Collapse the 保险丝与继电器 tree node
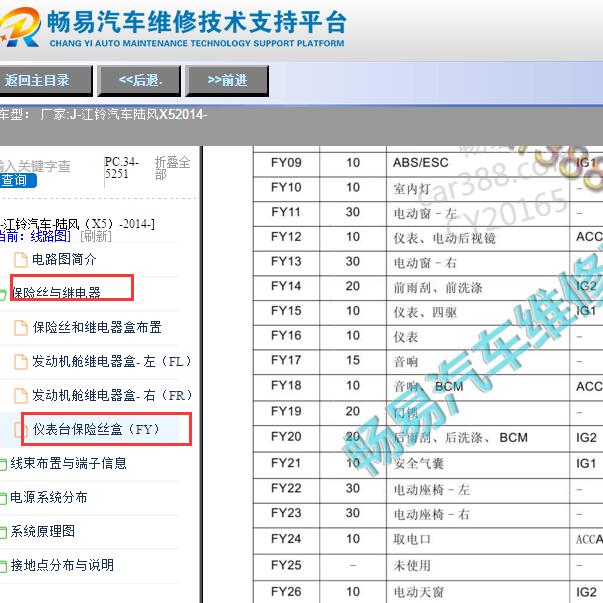603x603 pixels. point(56,293)
